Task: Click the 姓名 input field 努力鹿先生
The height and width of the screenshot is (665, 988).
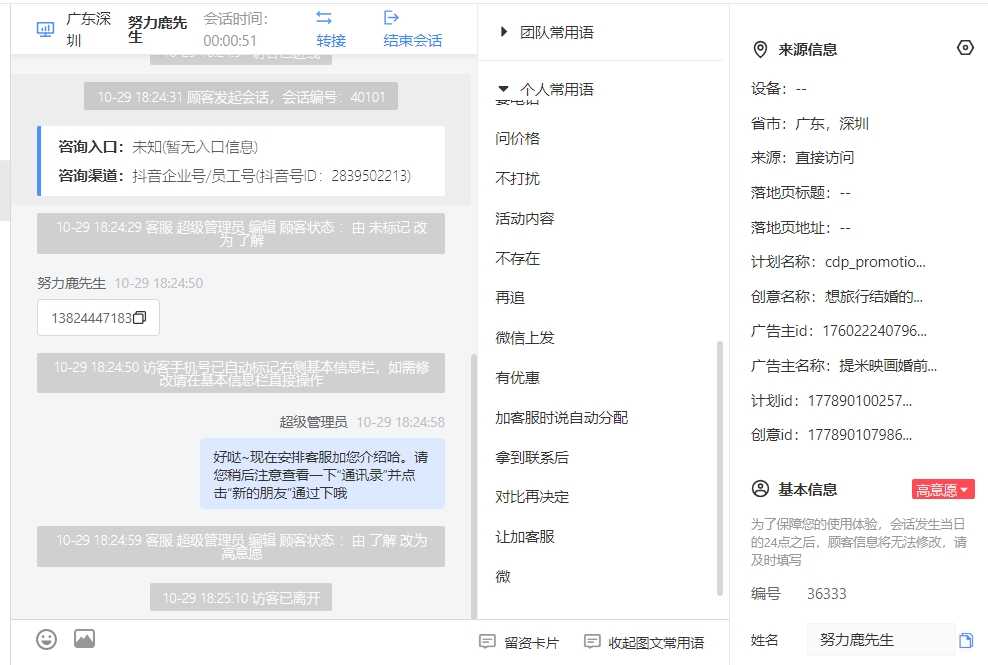Action: pyautogui.click(x=880, y=640)
